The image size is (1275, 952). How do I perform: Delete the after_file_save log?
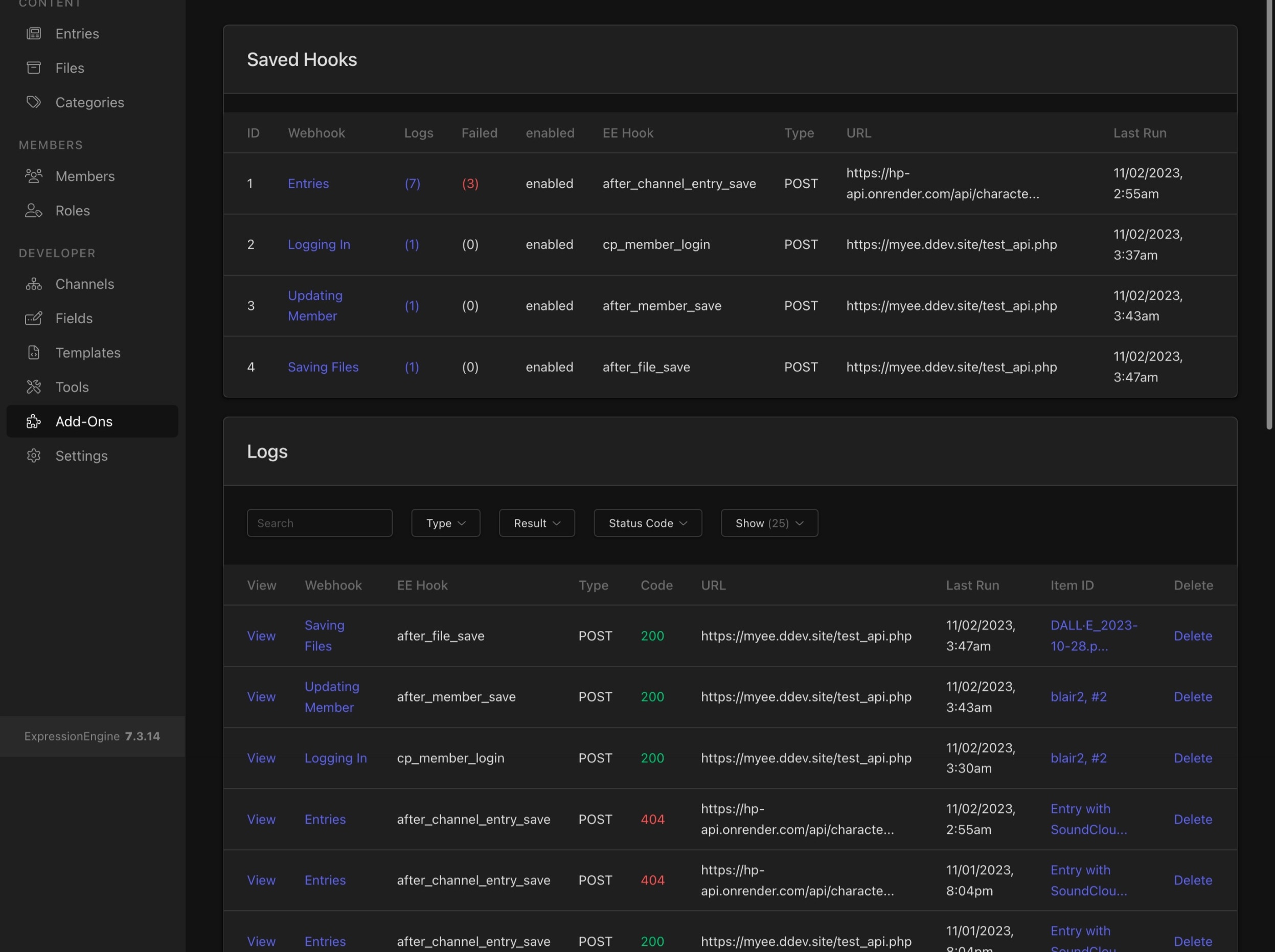click(x=1193, y=636)
